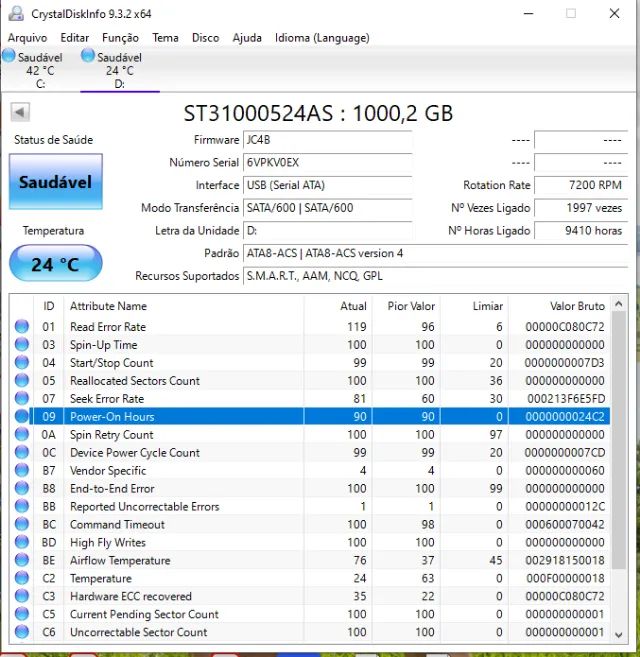
Task: Click the attribute list vertical scrollbar thumb
Action: [619, 440]
